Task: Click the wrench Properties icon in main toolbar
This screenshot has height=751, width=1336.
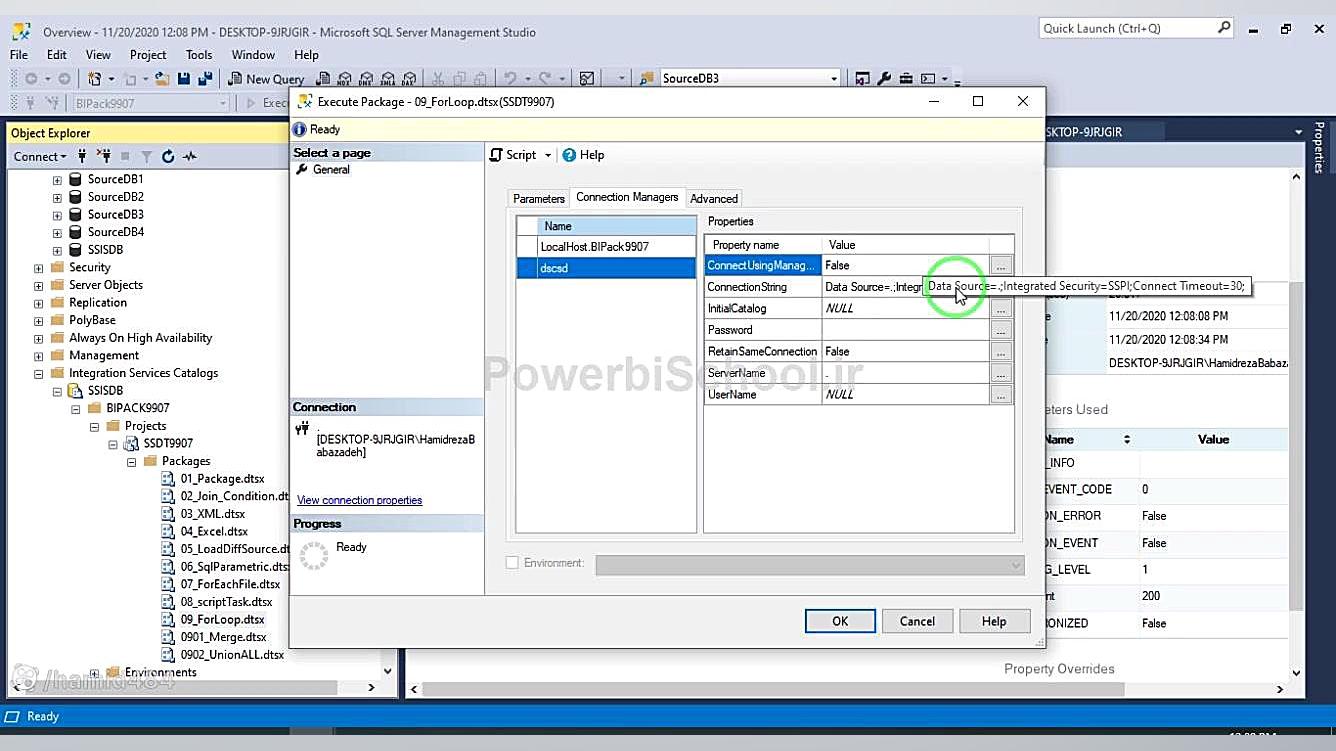Action: [x=884, y=79]
